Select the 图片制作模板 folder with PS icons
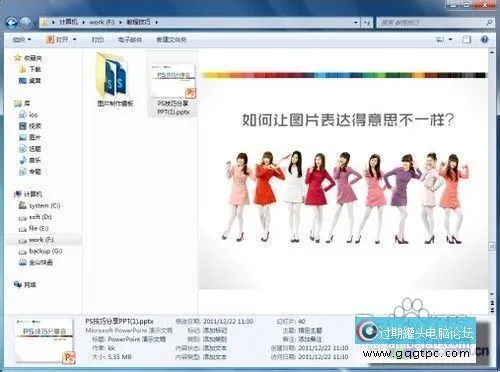The image size is (500, 372). pyautogui.click(x=115, y=79)
